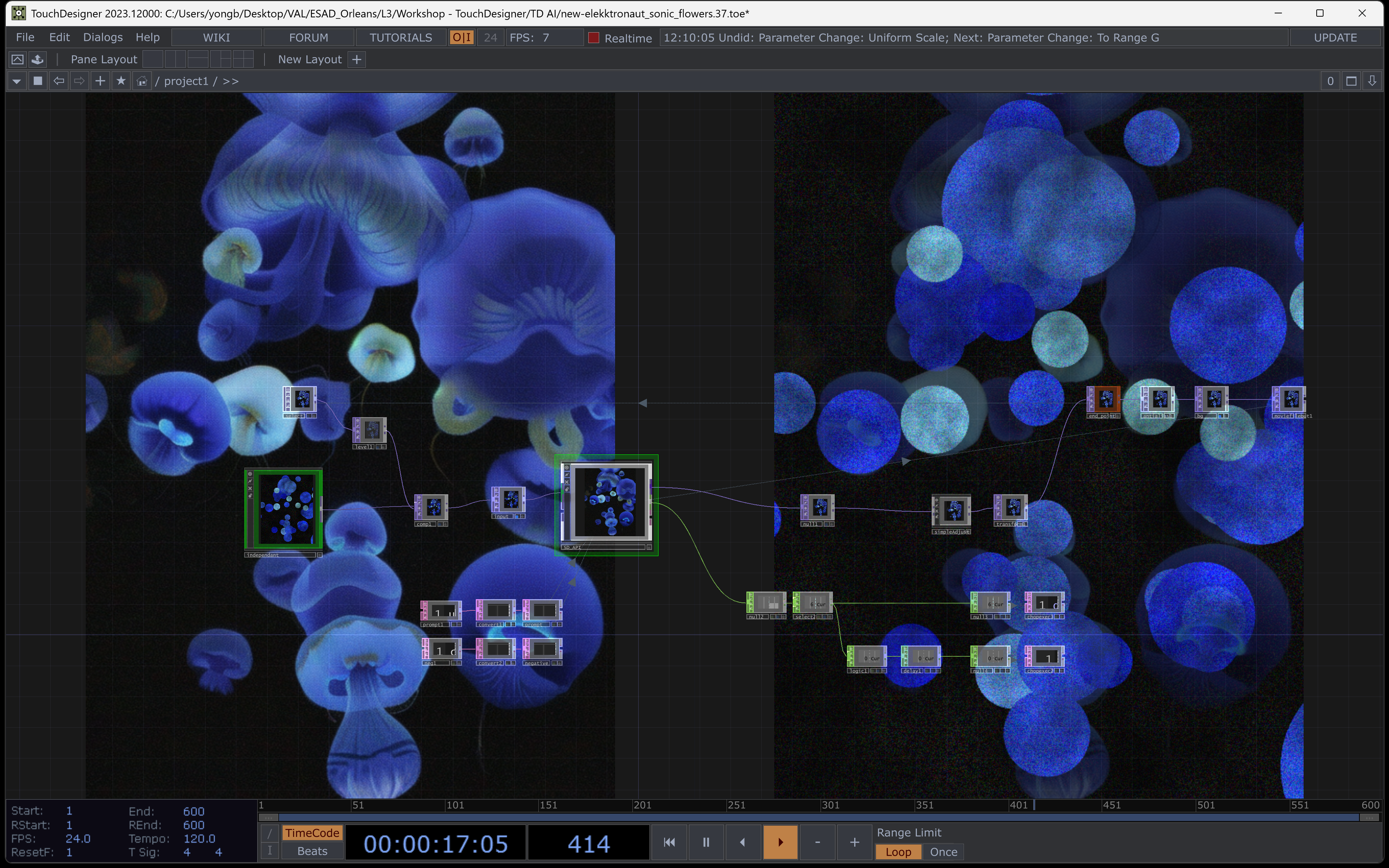The width and height of the screenshot is (1389, 868).
Task: Switch timeline display to Beats
Action: (x=312, y=851)
